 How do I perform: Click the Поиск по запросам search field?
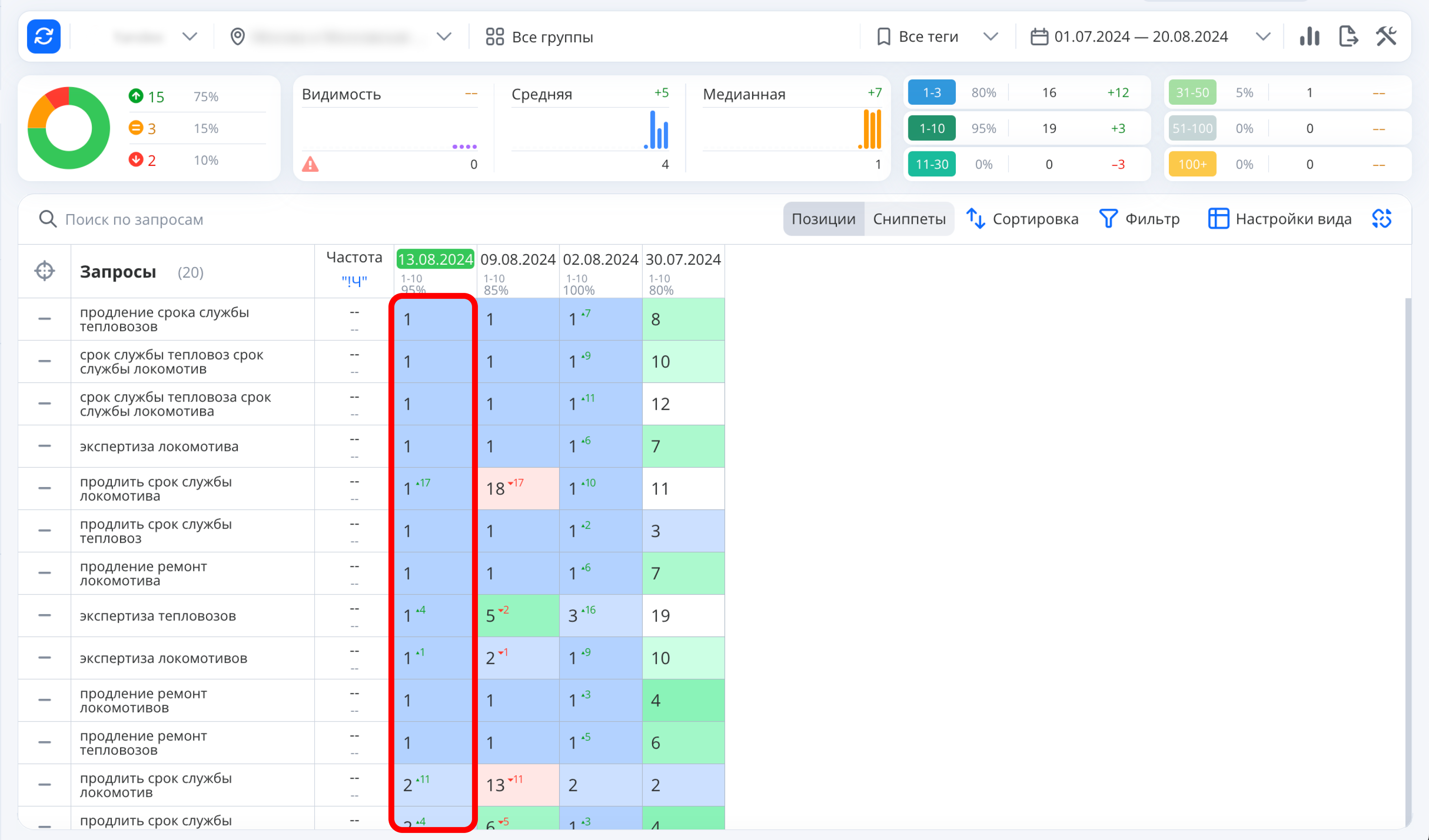point(134,219)
